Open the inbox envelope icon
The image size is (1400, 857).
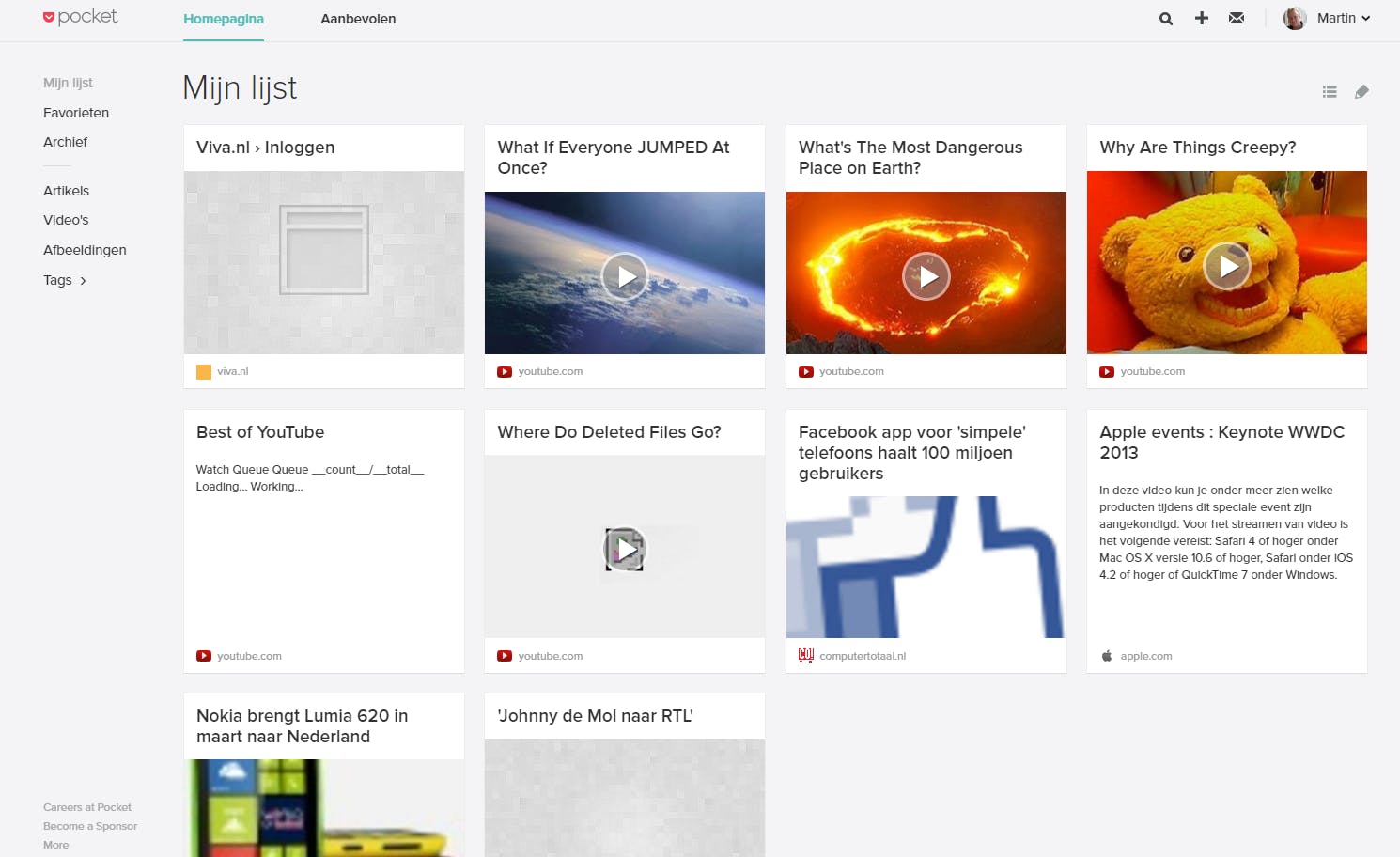[1237, 18]
